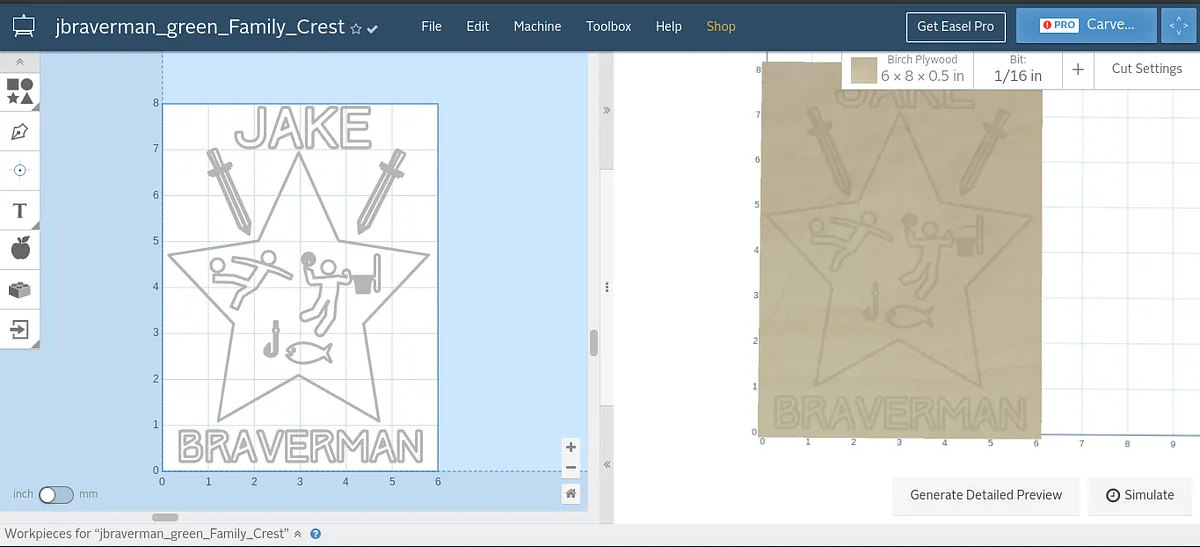Viewport: 1200px width, 547px height.
Task: Open the Bit 1/16 in selector
Action: (x=1017, y=69)
